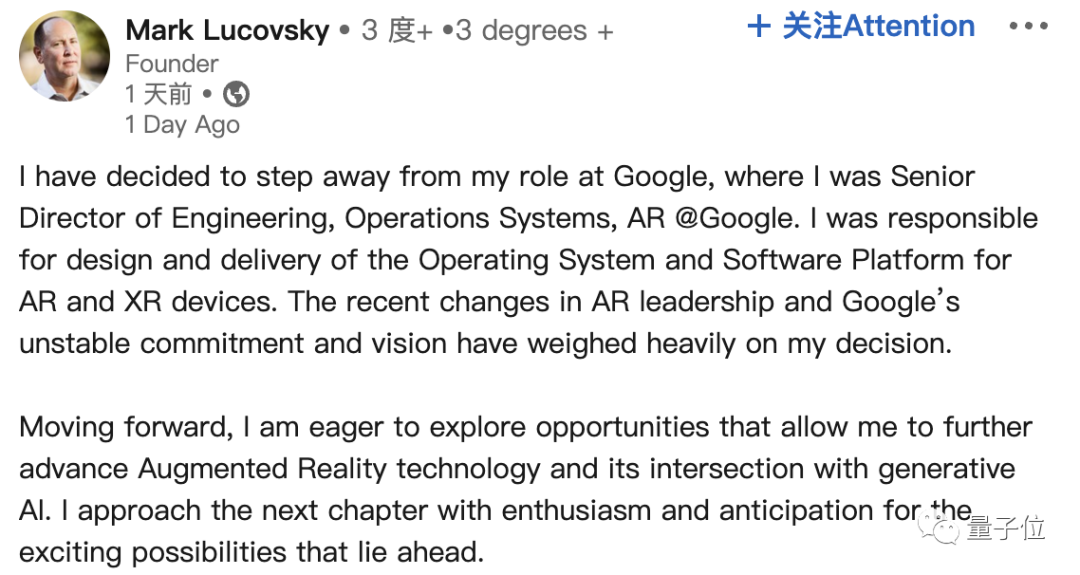Click the 1 Day Ago translated timestamp
Viewport: 1080px width, 575px height.
tap(182, 125)
